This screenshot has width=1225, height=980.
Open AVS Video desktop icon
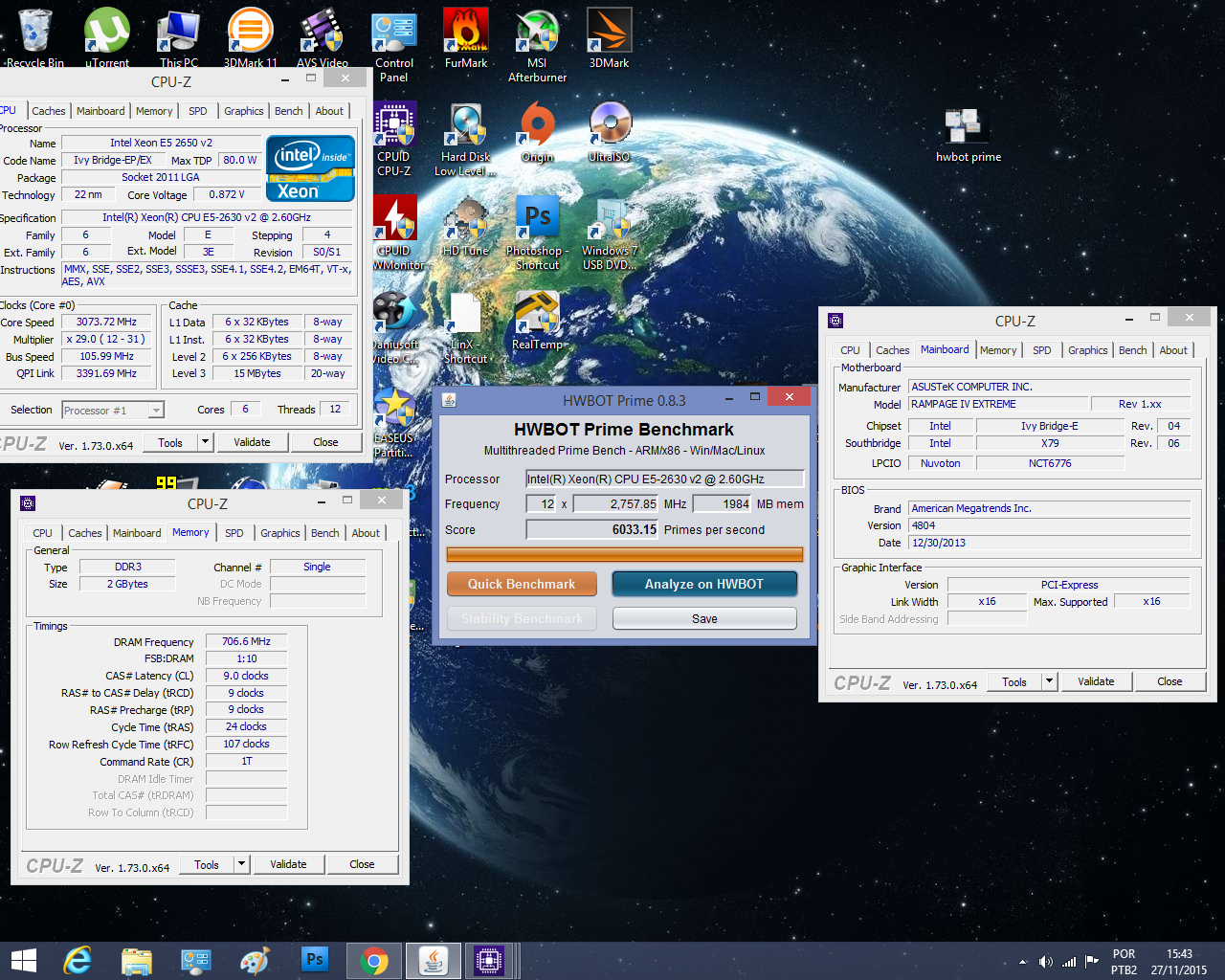point(323,36)
